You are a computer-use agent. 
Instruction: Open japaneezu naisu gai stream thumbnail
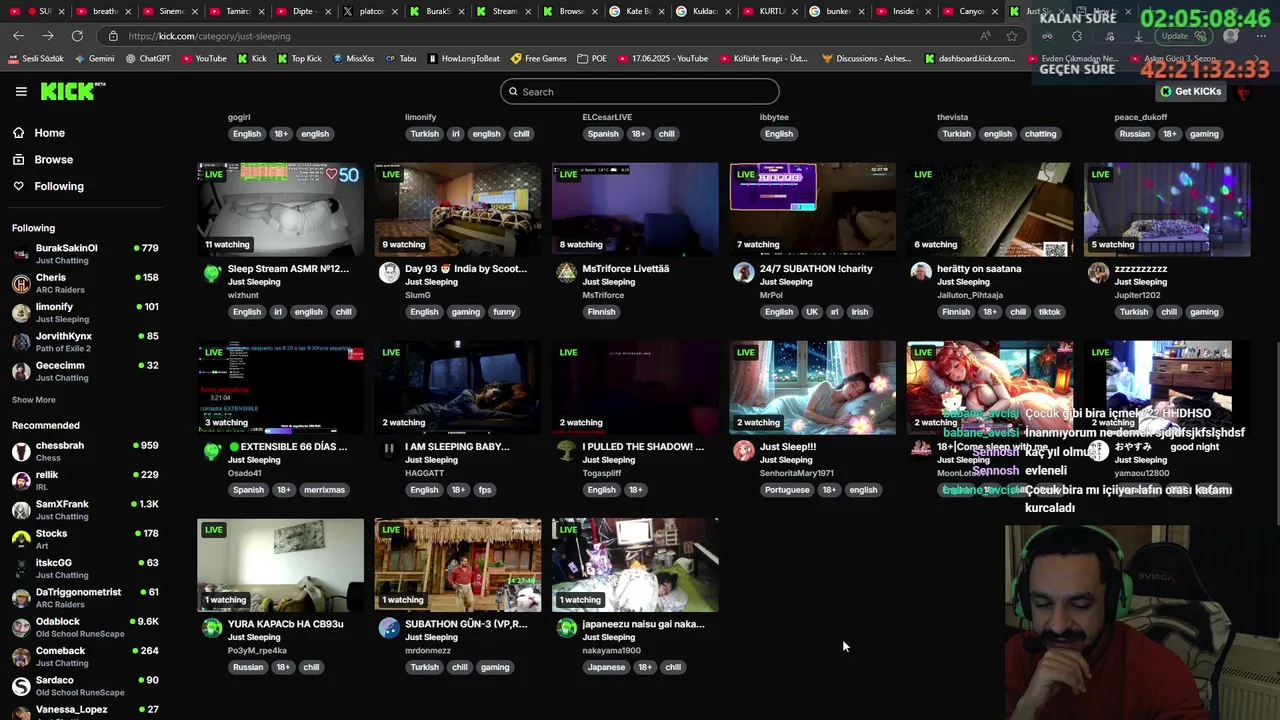635,565
